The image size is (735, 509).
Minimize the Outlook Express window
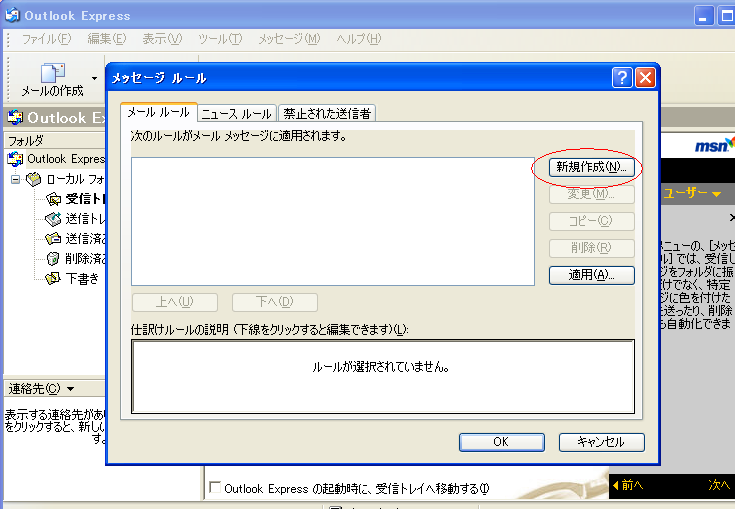point(703,16)
